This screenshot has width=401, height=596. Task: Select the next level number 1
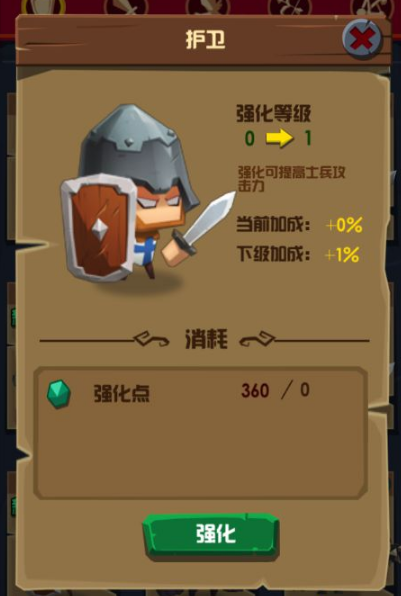[x=308, y=139]
